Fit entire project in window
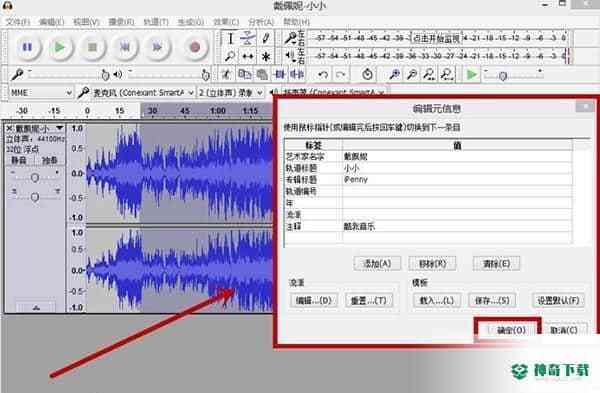Viewport: 600px width, 393px height. click(x=447, y=74)
